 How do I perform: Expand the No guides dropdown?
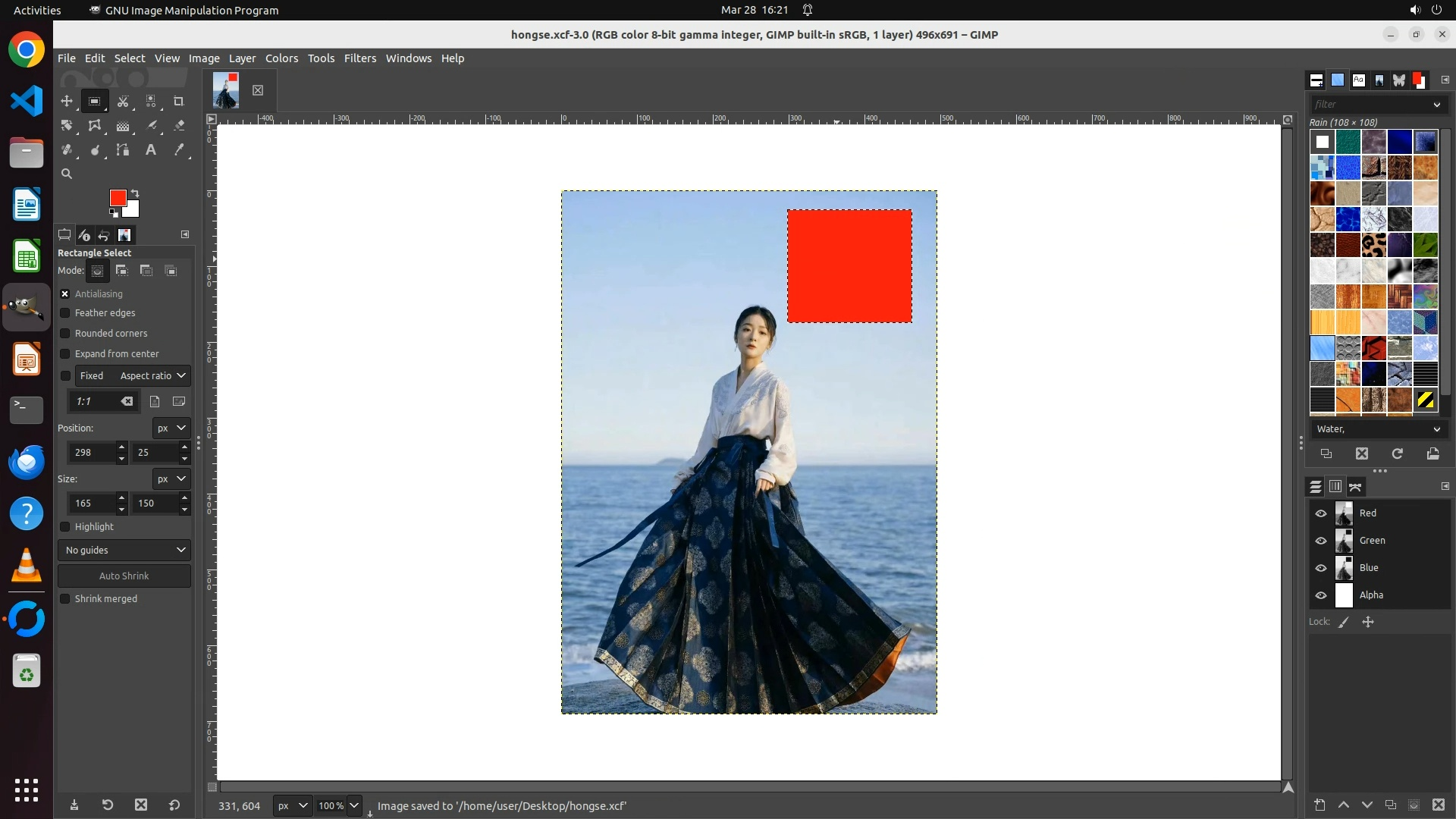(x=124, y=551)
